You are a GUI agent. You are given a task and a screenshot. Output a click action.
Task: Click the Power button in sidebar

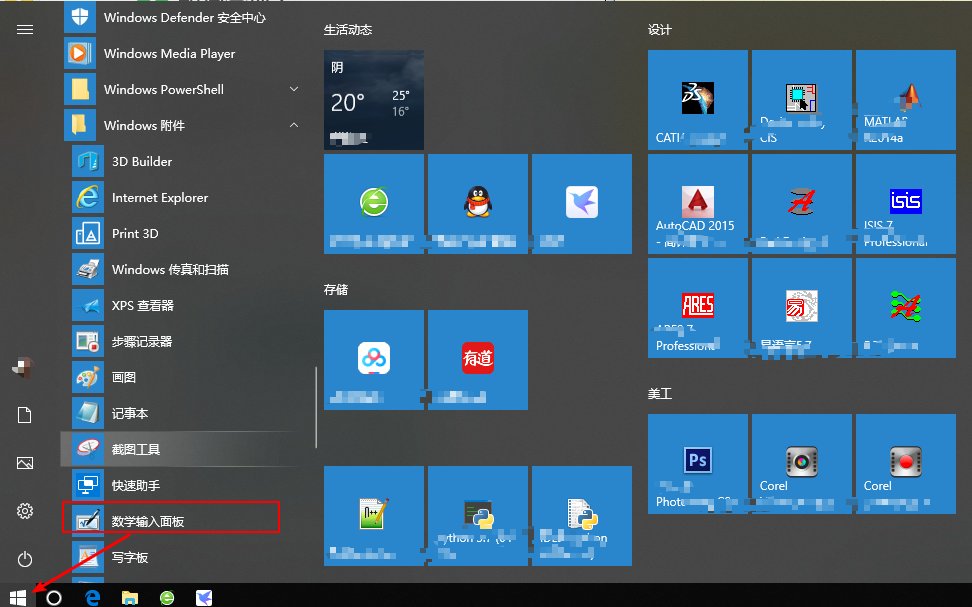click(x=25, y=559)
